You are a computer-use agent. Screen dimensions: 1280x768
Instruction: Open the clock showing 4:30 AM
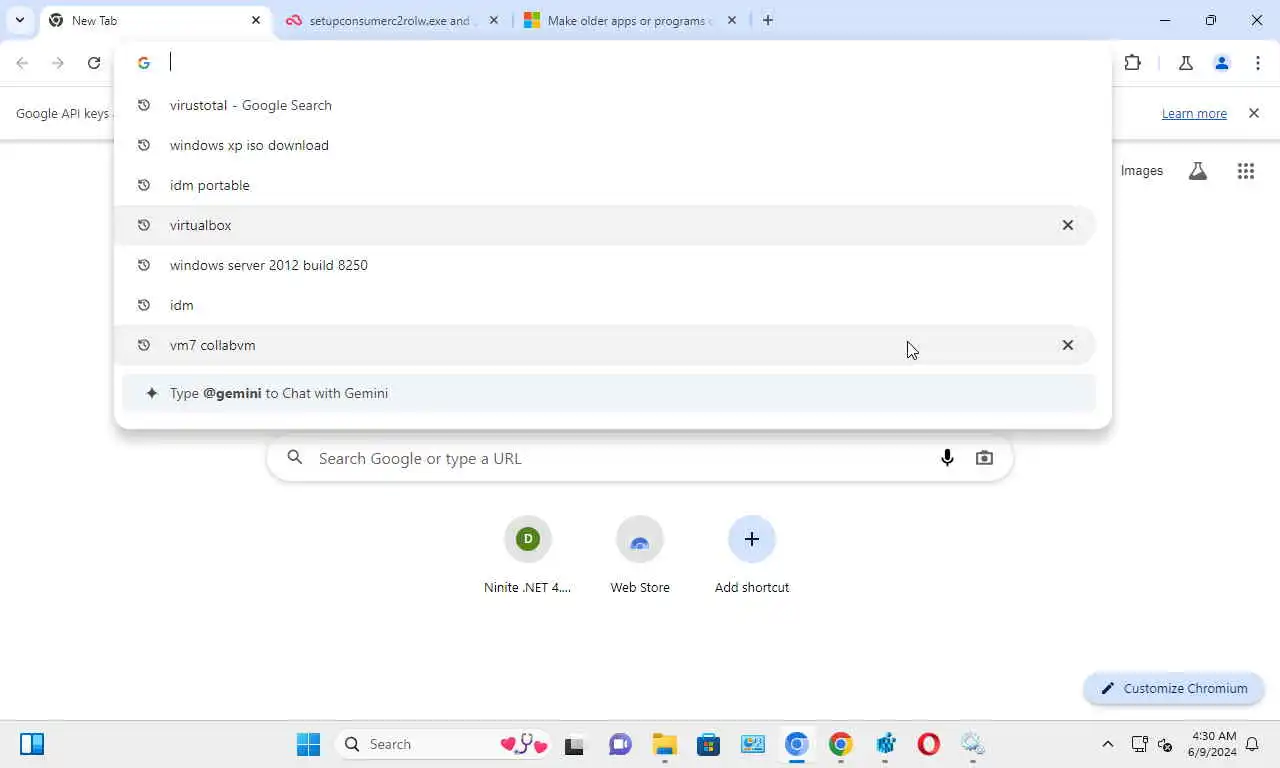(x=1213, y=744)
